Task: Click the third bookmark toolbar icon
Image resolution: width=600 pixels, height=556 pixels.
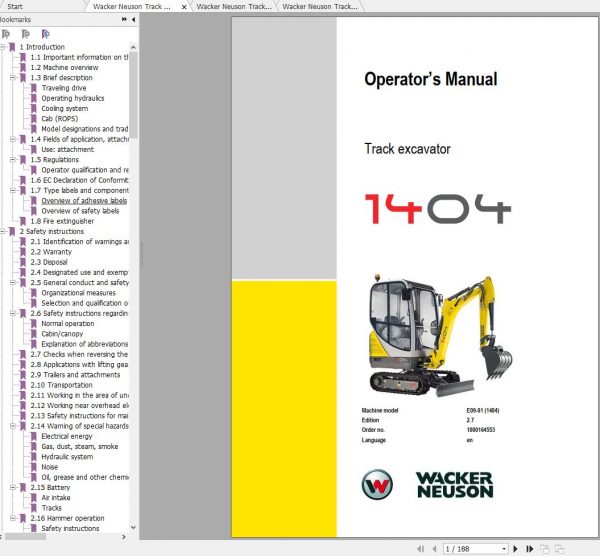Action: click(46, 34)
